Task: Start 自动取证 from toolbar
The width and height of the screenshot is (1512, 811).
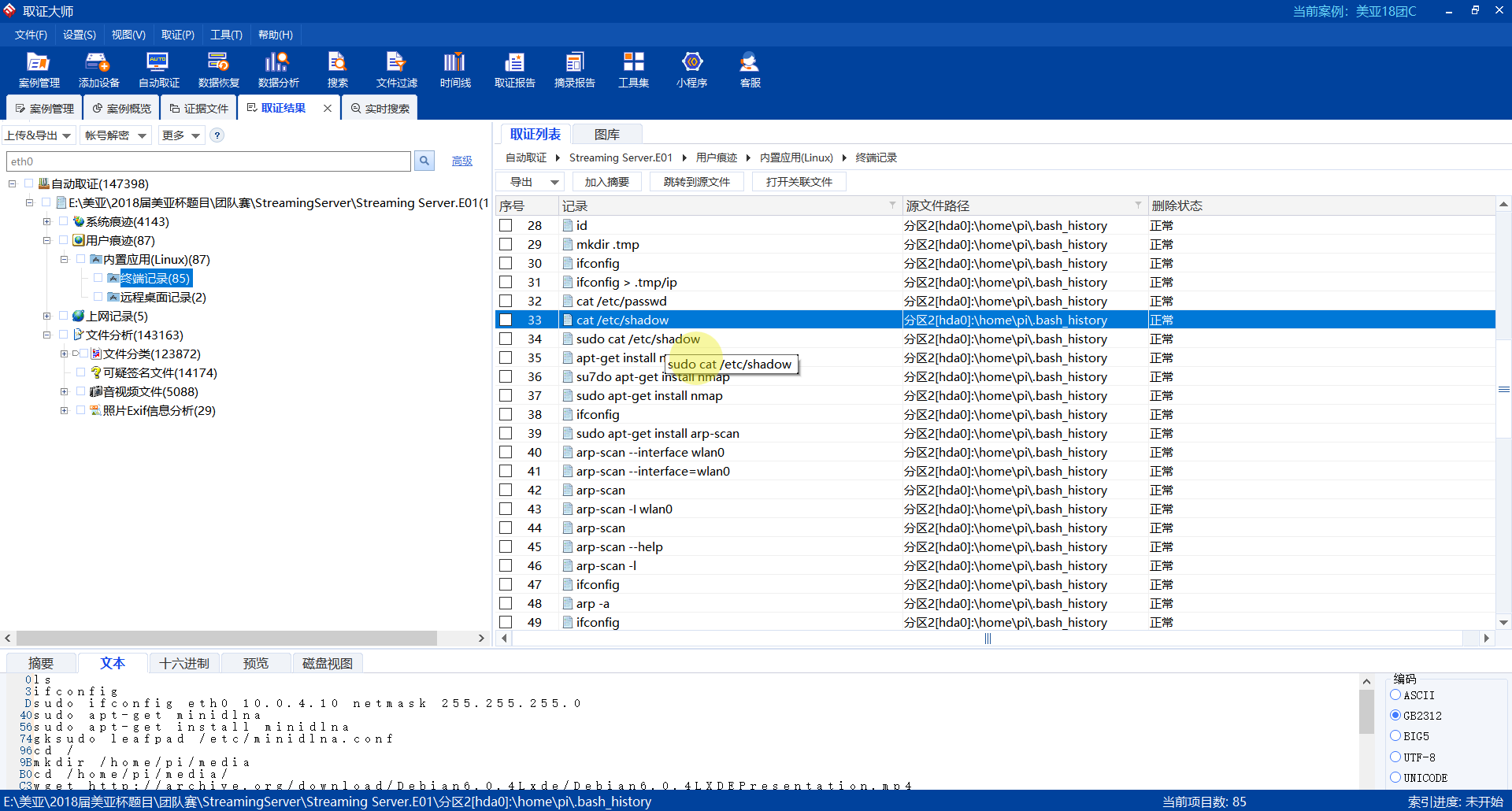Action: (158, 69)
